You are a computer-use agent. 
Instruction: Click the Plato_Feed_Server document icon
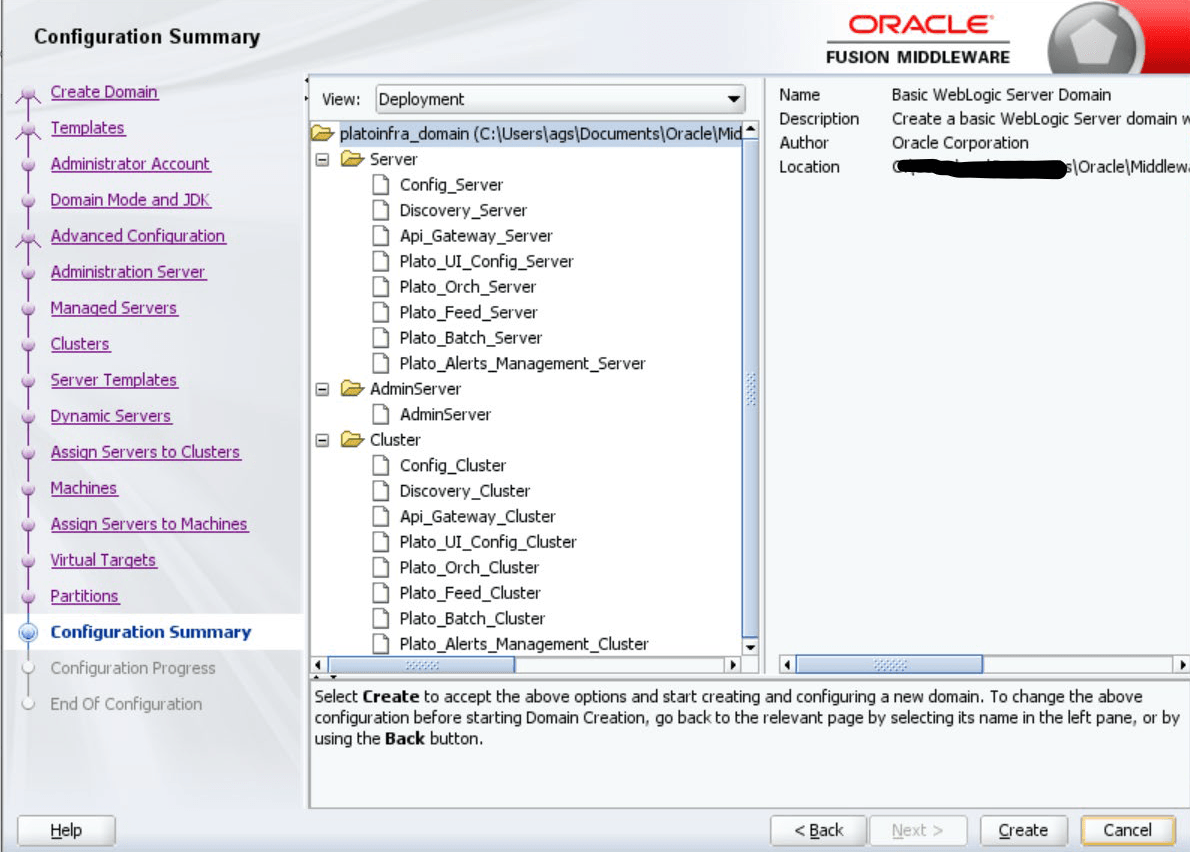coord(381,312)
